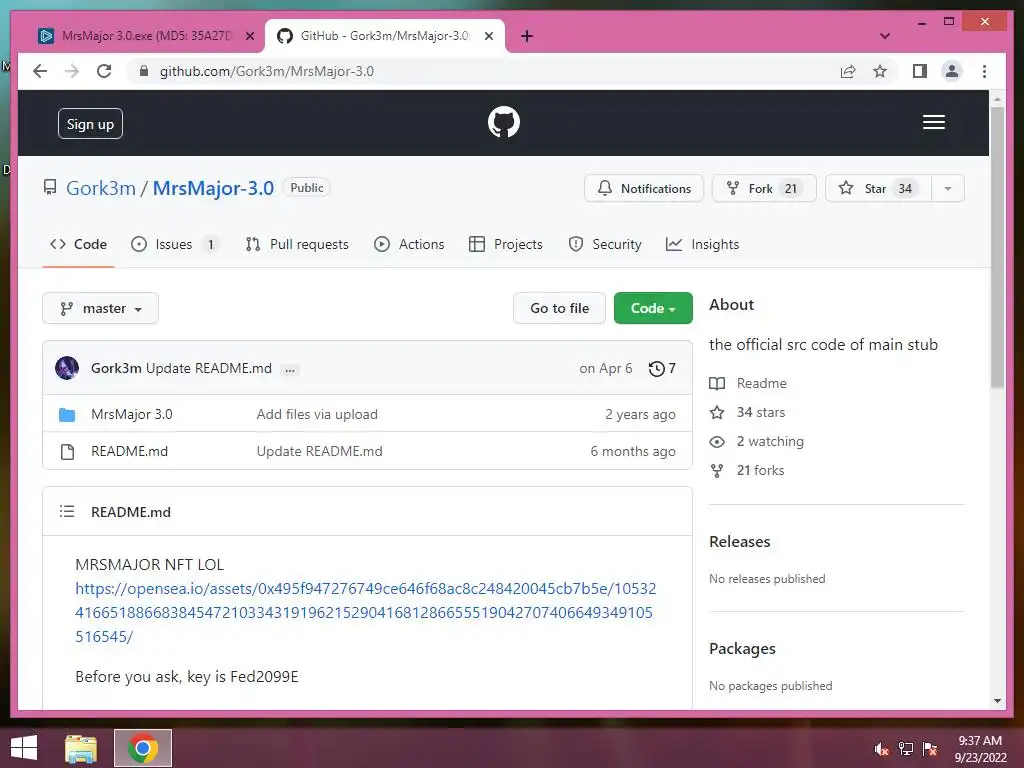Bookmark this page with the star icon
The image size is (1024, 768).
pyautogui.click(x=880, y=71)
